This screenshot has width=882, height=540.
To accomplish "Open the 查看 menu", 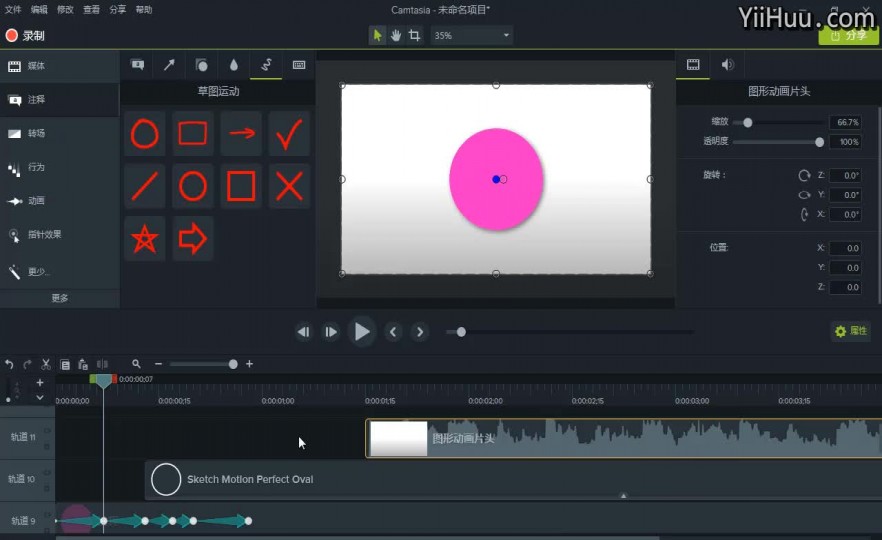I will [91, 10].
